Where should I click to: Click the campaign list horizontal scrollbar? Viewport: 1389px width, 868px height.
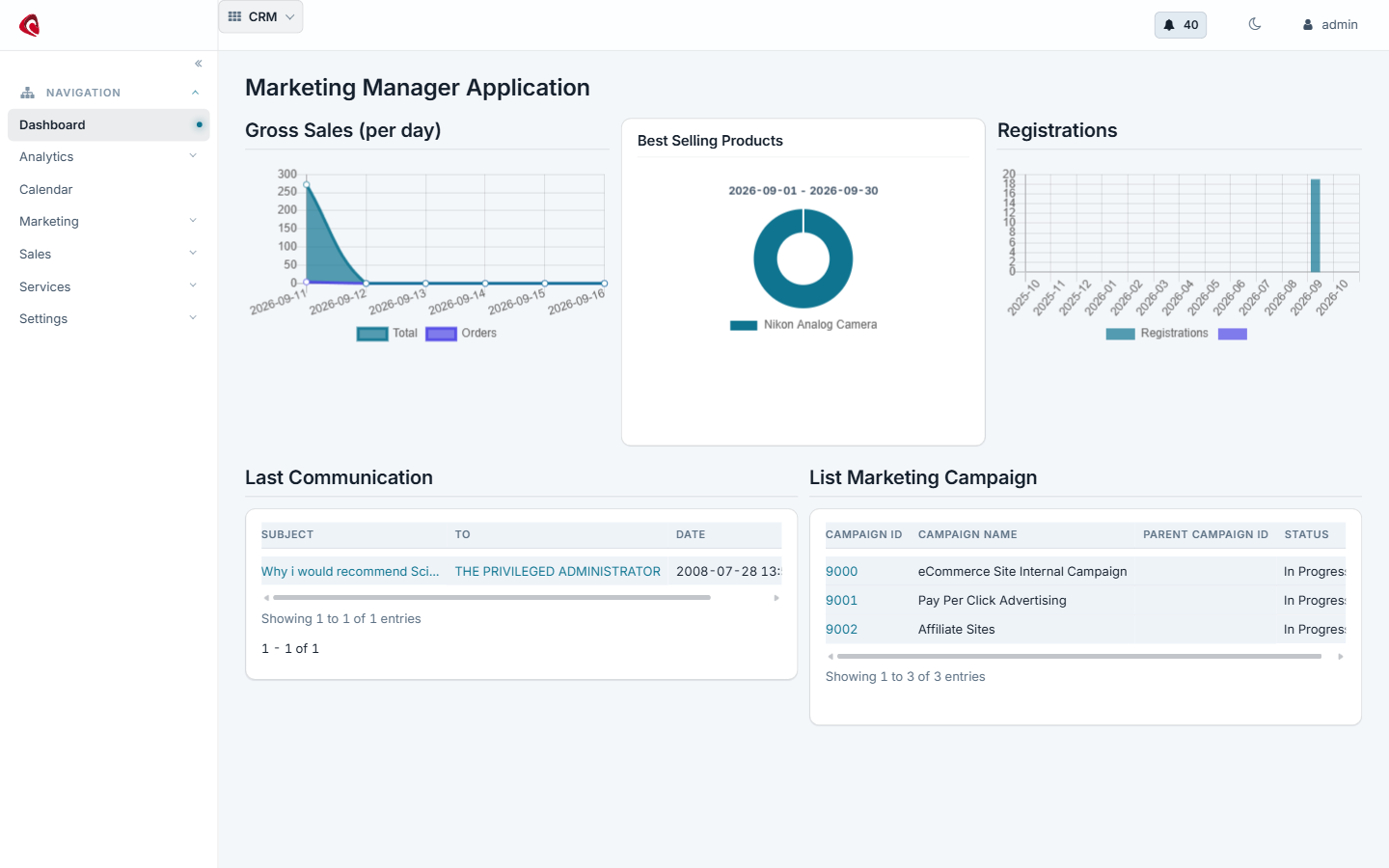coord(1079,657)
